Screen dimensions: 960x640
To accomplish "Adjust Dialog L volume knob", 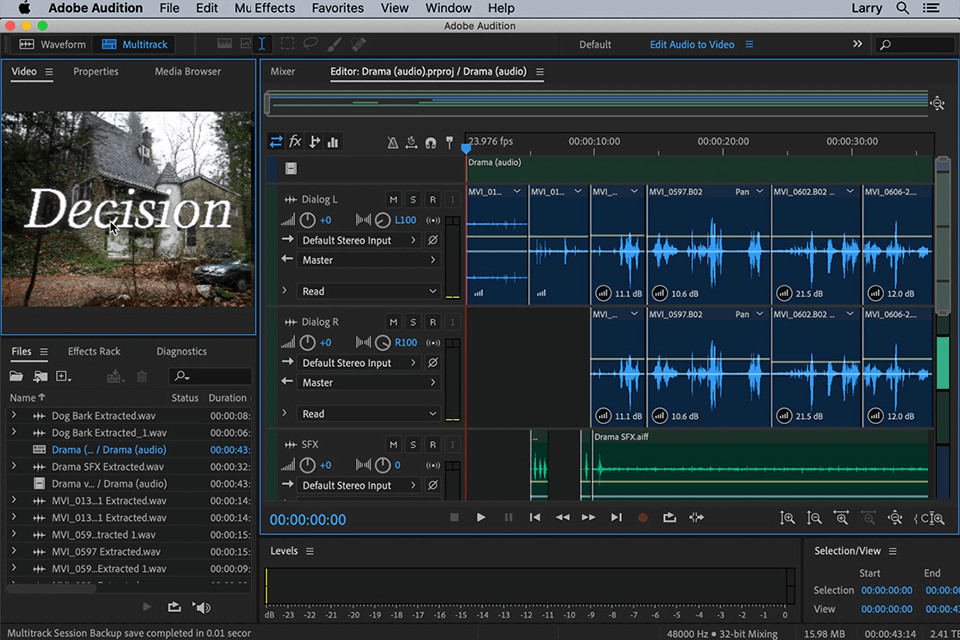I will pyautogui.click(x=307, y=220).
